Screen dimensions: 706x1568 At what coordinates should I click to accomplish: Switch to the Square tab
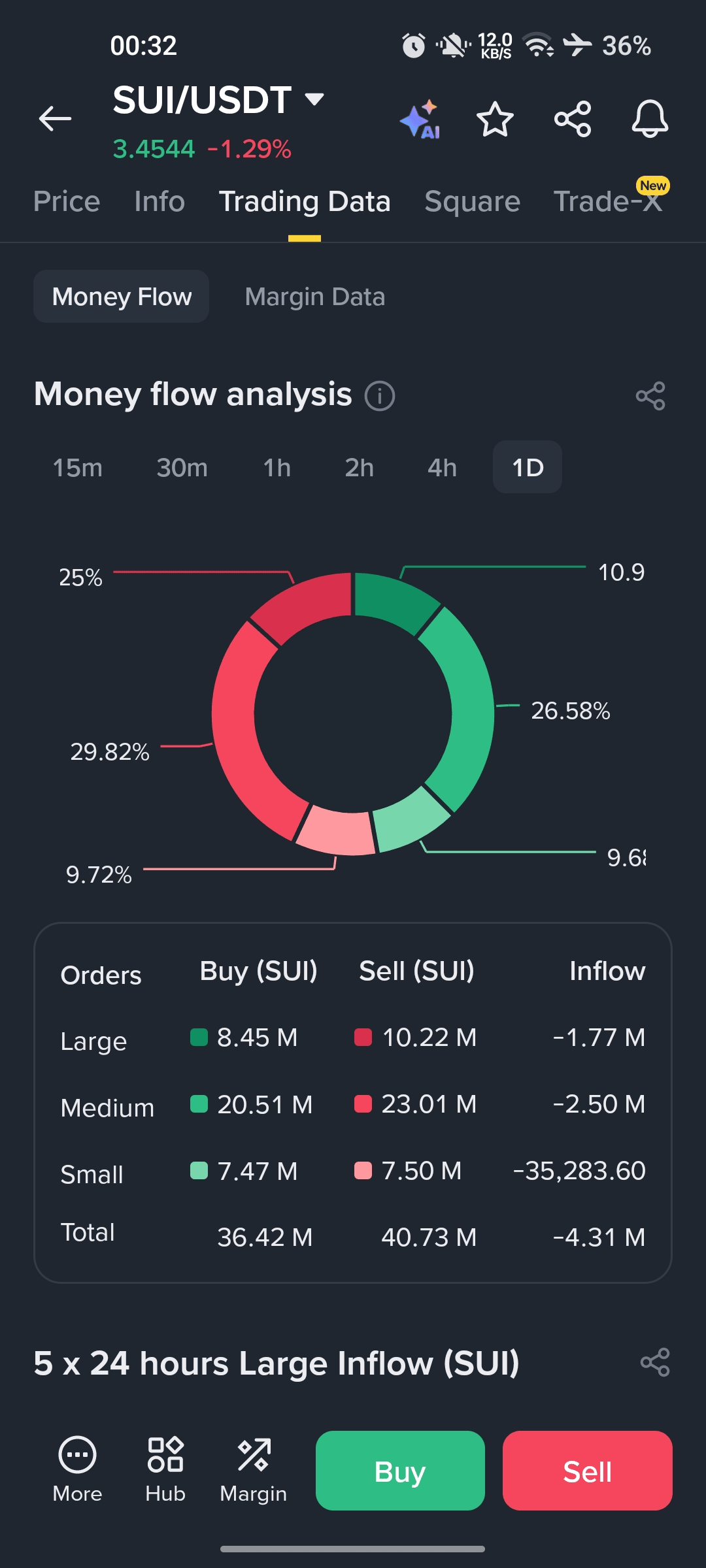coord(472,201)
